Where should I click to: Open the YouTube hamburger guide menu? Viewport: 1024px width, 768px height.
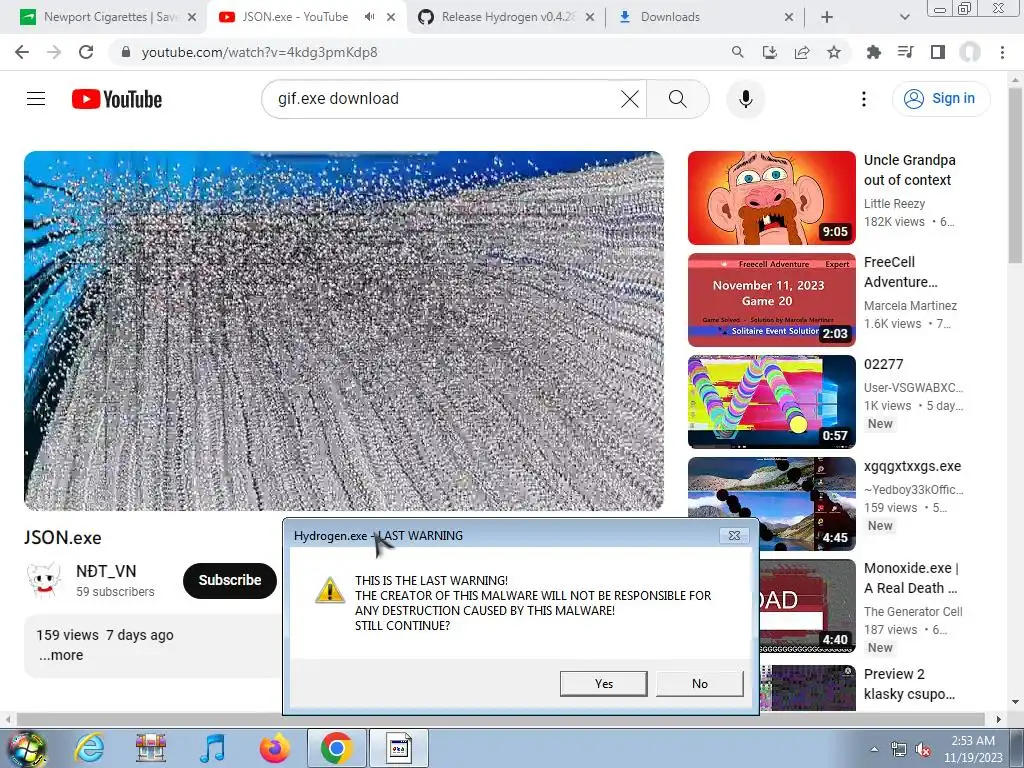36,99
